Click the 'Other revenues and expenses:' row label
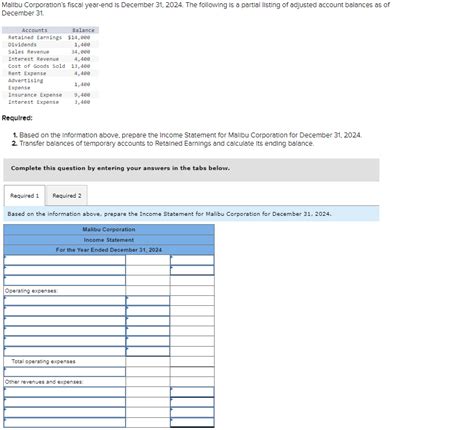The height and width of the screenshot is (430, 474). click(x=44, y=382)
